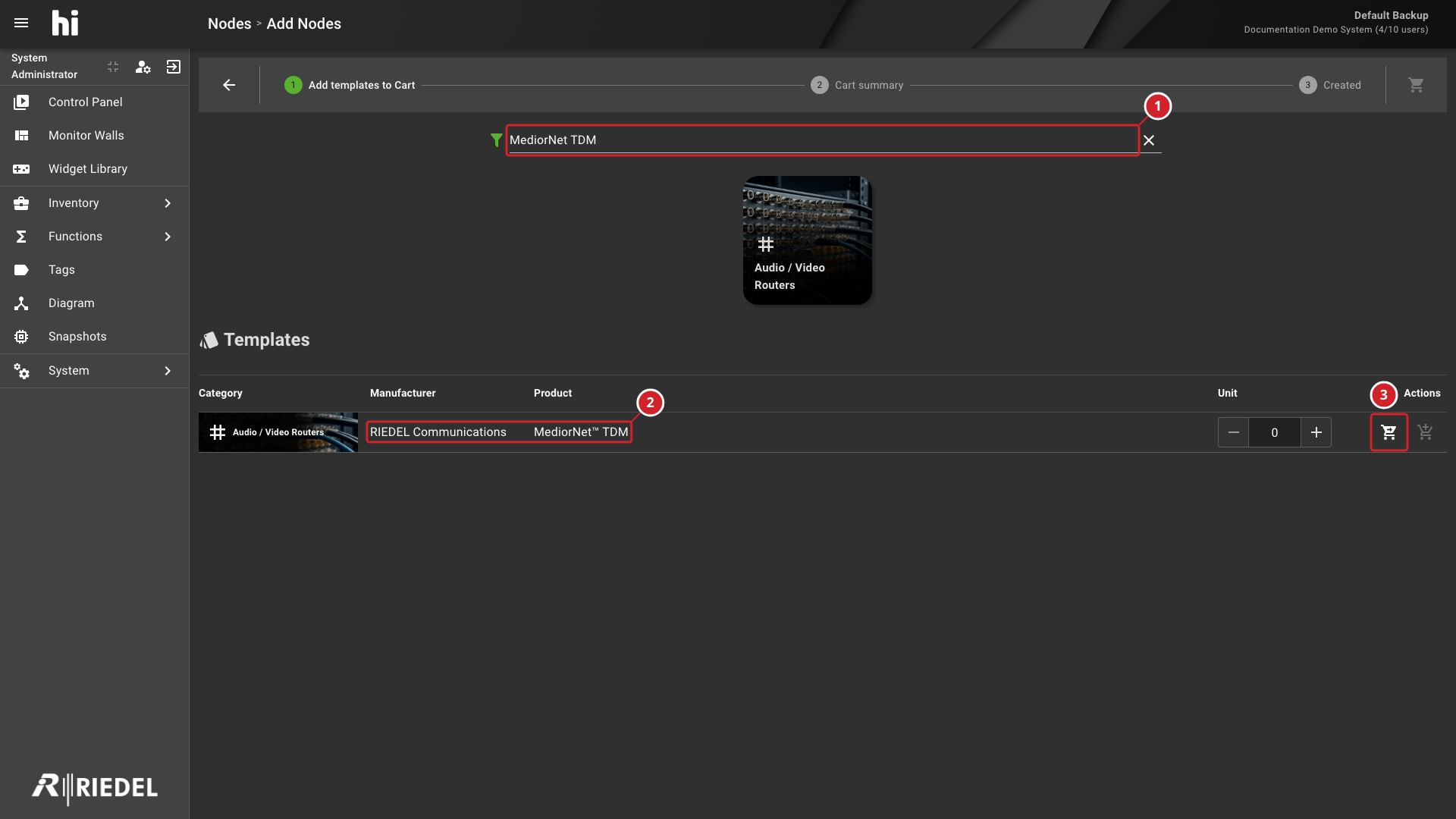This screenshot has height=819, width=1456.
Task: Open the hamburger main menu
Action: pyautogui.click(x=21, y=24)
